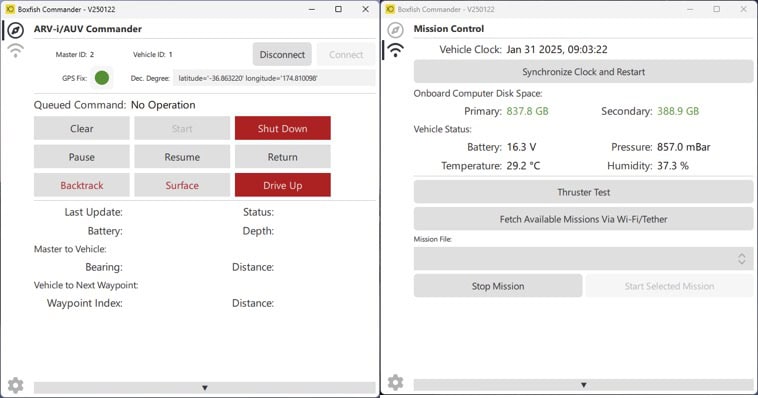Click the disabled Start Selected Mission button
Screen dimensions: 758x398
[x=670, y=286]
